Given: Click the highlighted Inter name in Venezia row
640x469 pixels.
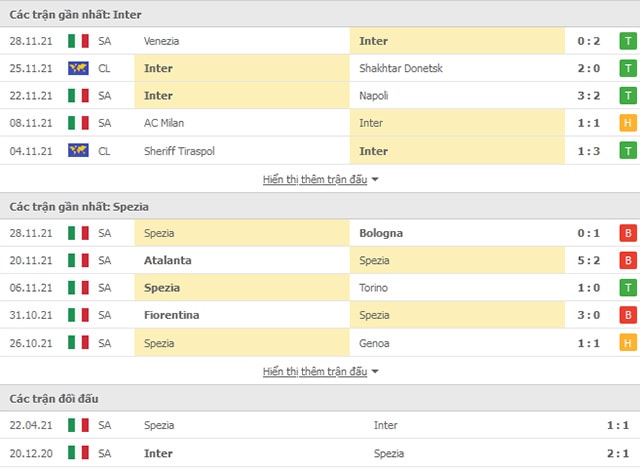Looking at the screenshot, I should [x=373, y=41].
